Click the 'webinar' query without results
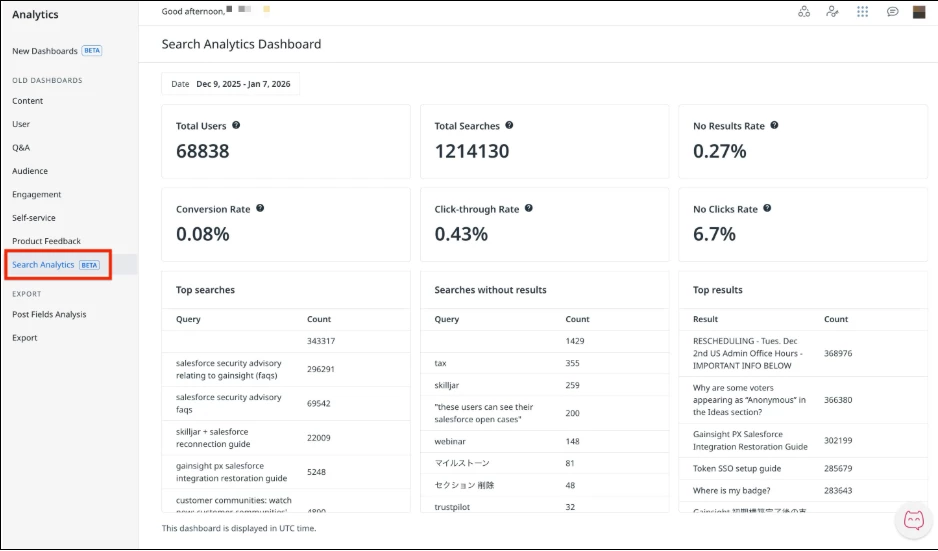 450,442
